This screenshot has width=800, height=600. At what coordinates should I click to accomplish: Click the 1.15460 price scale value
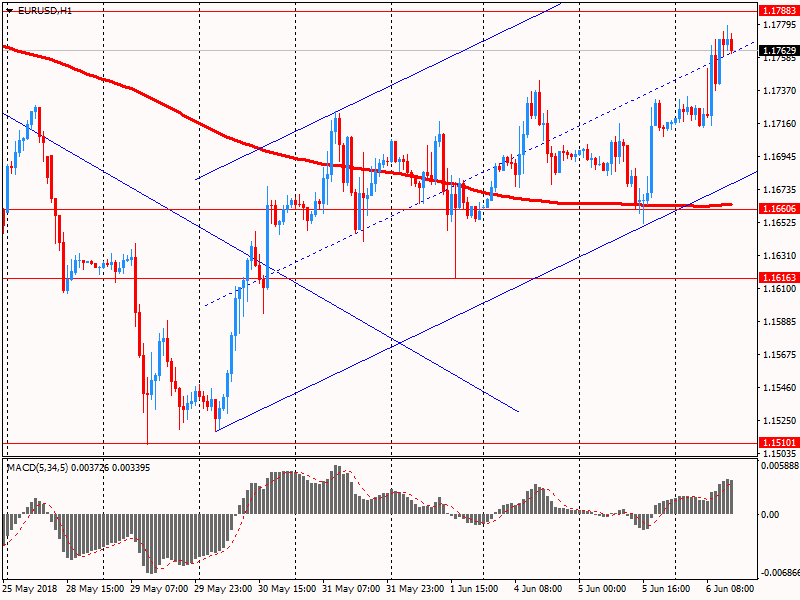[779, 387]
